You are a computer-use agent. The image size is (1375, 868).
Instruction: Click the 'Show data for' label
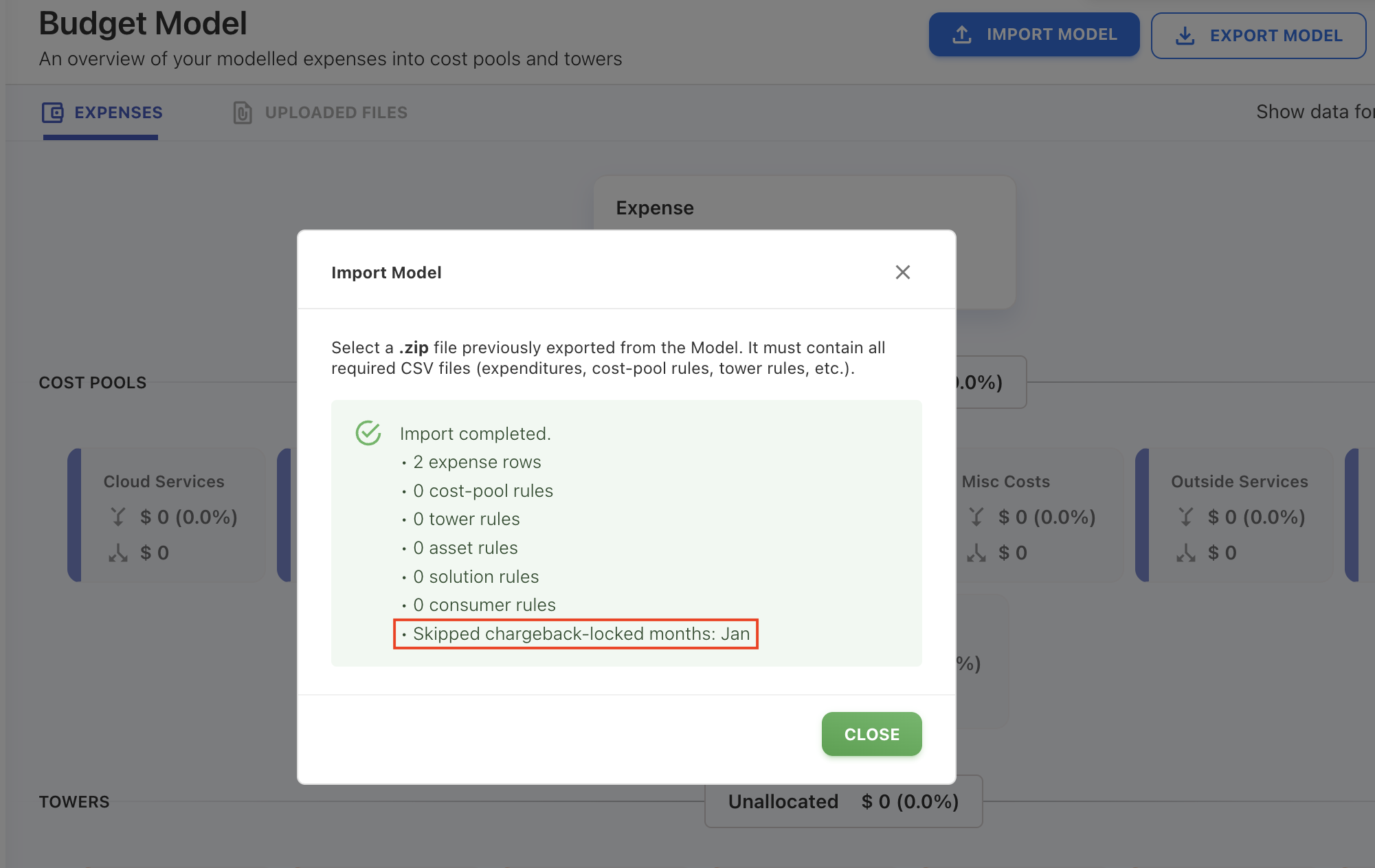tap(1315, 112)
